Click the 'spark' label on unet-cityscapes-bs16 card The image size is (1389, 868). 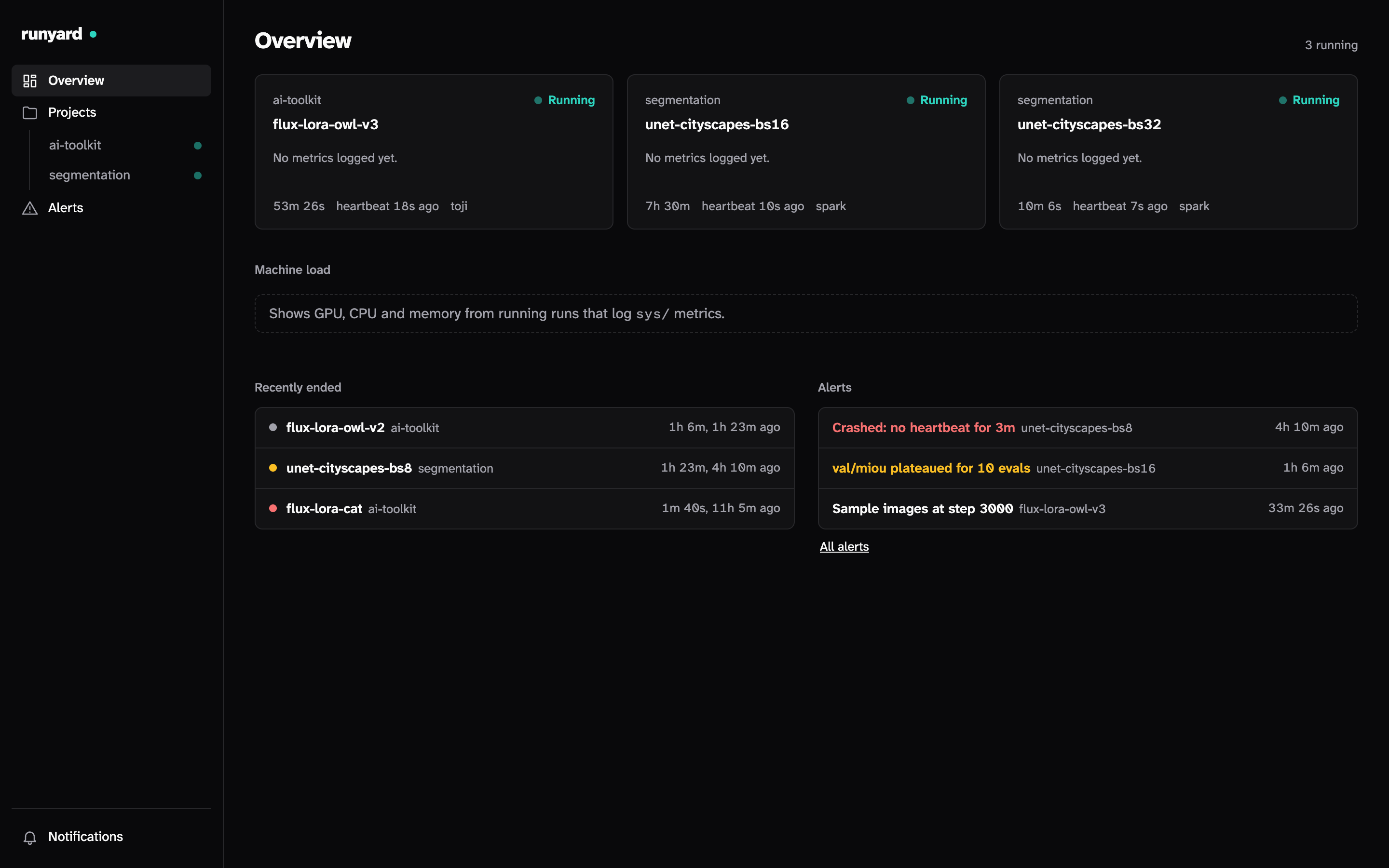tap(831, 206)
